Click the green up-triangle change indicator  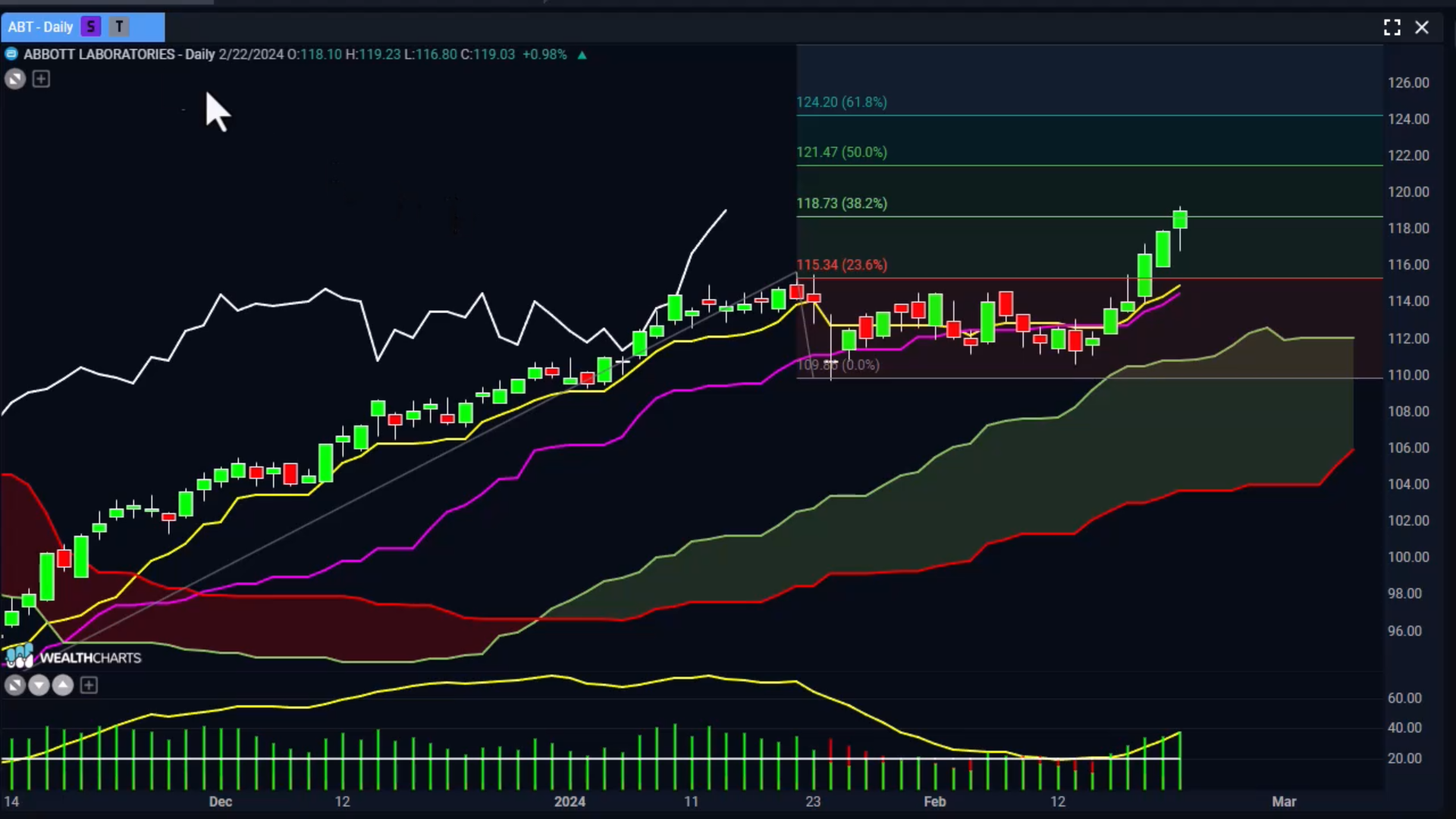pos(582,55)
